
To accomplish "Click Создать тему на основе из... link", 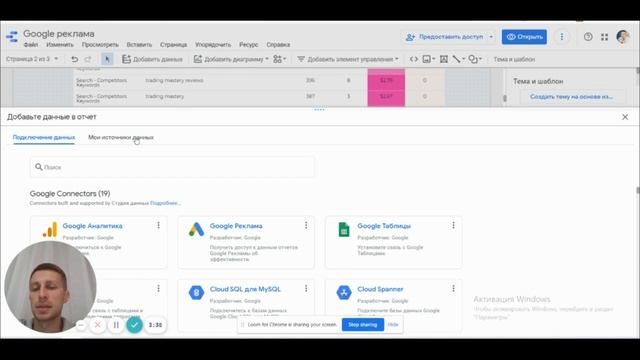I will (x=571, y=97).
